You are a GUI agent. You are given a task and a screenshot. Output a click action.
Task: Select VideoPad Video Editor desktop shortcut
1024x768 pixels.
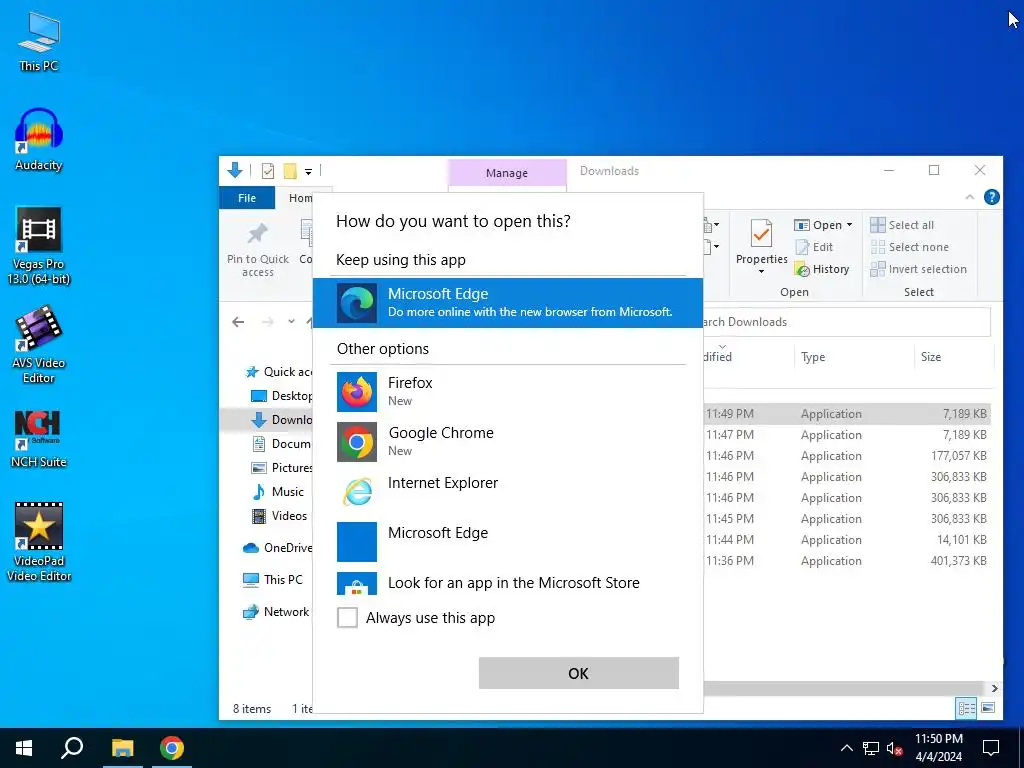(x=39, y=542)
